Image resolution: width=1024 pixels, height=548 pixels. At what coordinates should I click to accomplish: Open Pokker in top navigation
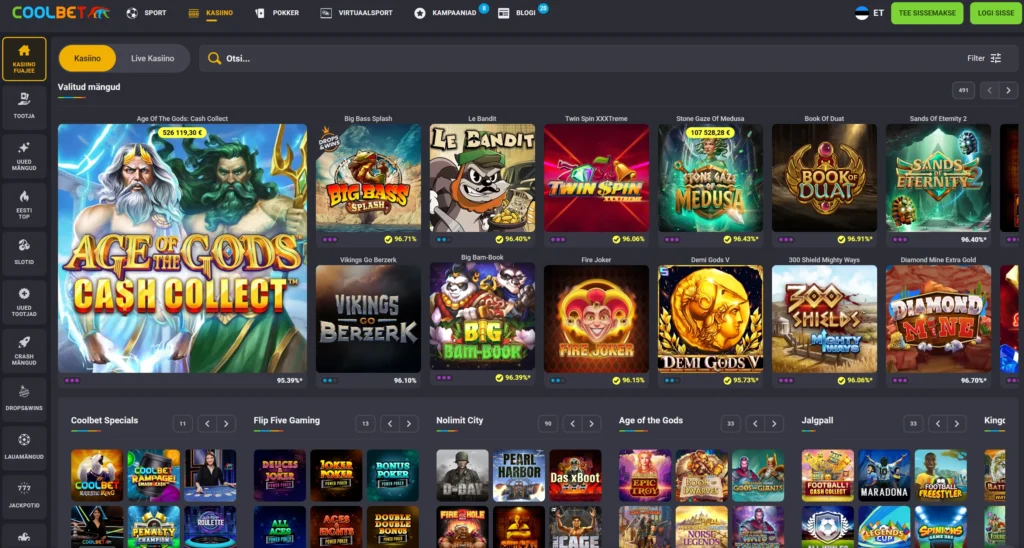click(277, 13)
